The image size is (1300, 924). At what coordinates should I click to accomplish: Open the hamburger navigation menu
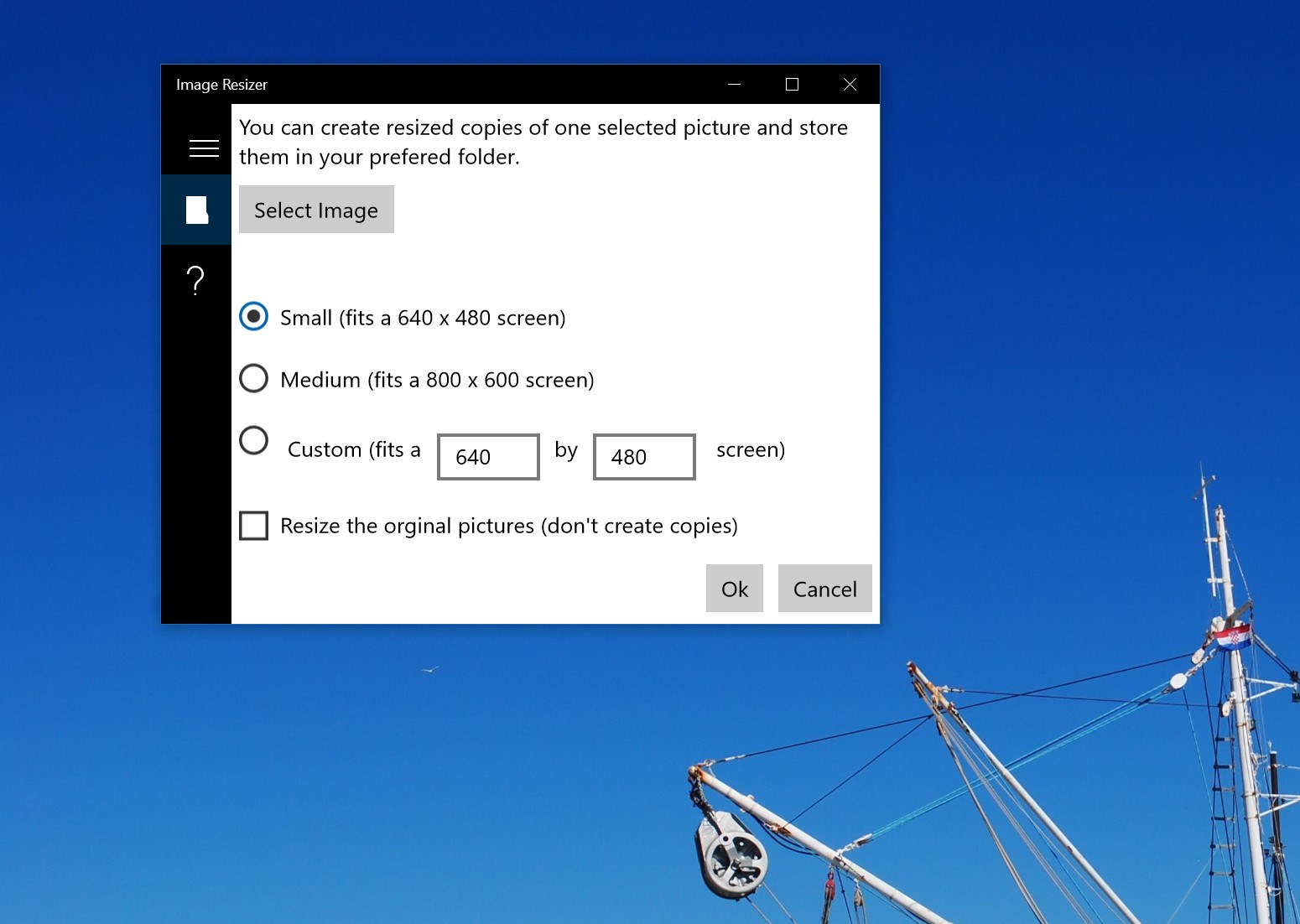204,148
